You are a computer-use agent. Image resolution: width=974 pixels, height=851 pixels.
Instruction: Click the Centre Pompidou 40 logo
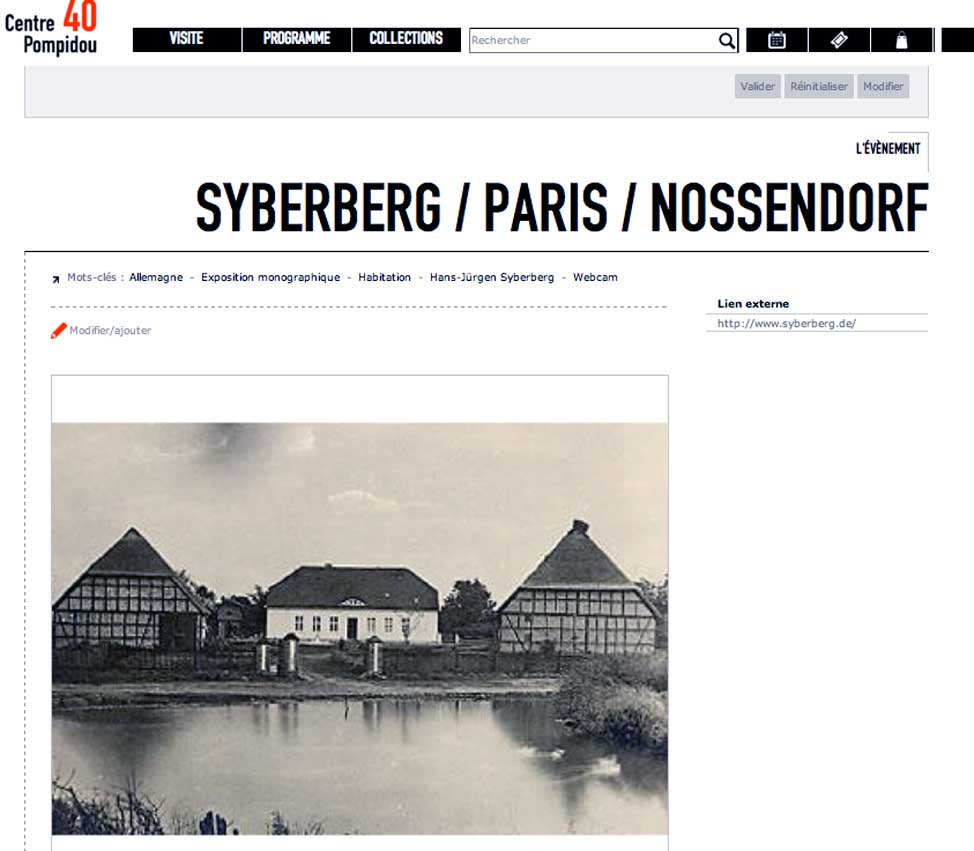click(x=51, y=28)
